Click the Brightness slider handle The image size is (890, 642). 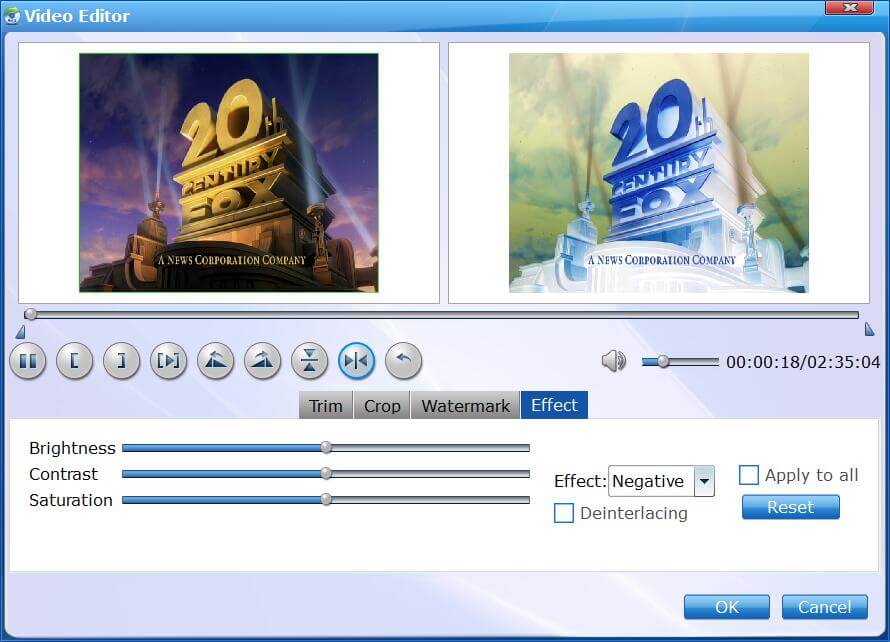click(326, 448)
